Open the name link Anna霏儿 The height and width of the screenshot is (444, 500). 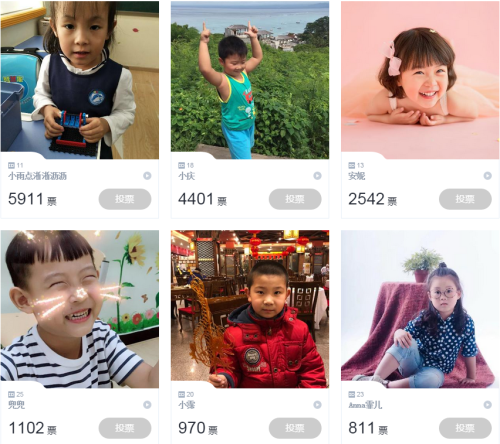click(x=365, y=405)
